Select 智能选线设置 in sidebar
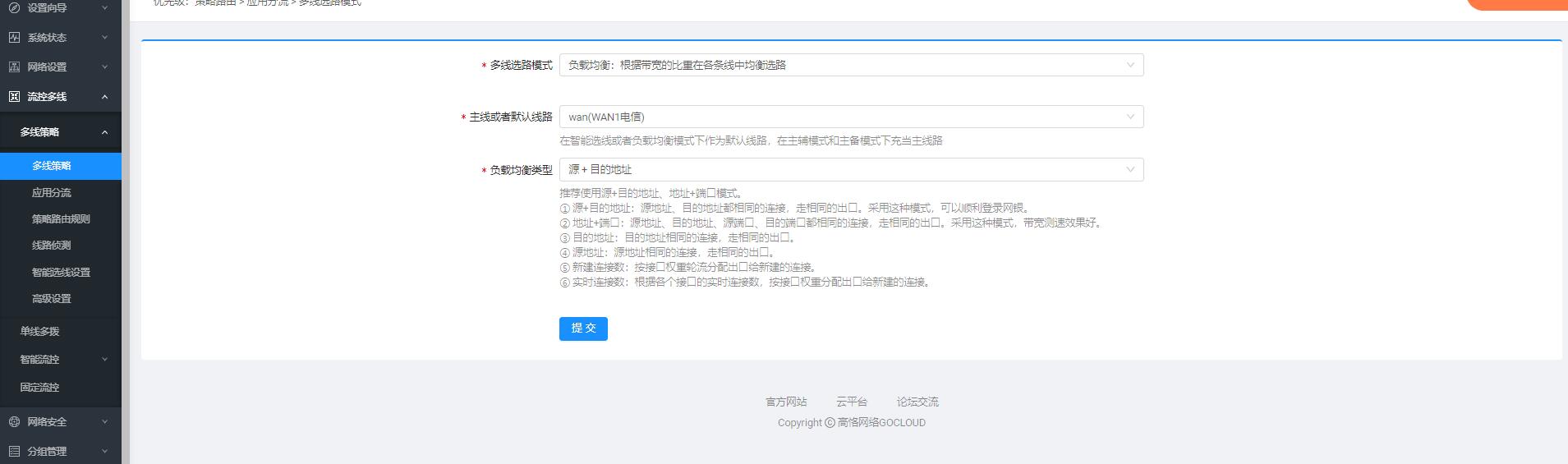This screenshot has width=1568, height=464. (x=61, y=273)
